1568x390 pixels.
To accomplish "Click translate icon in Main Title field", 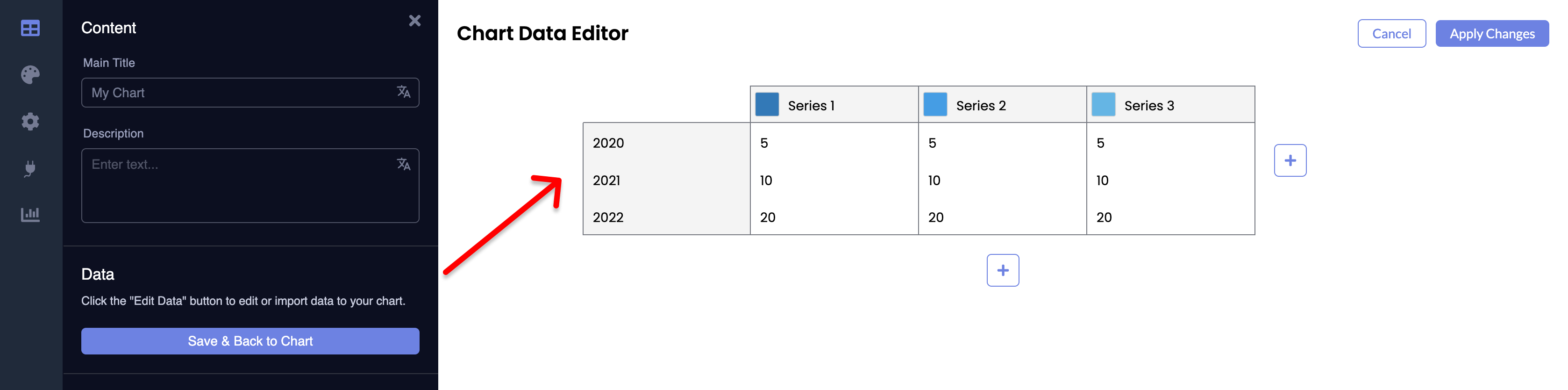I will 404,92.
